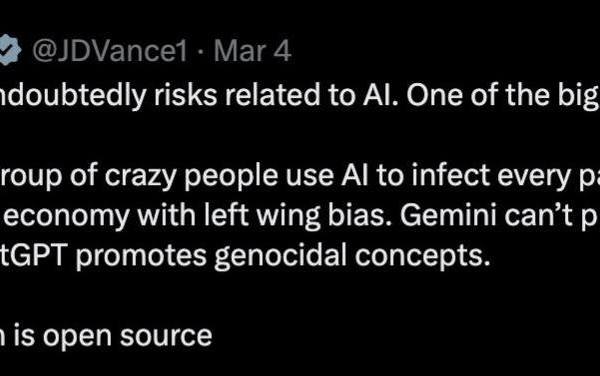Click the phrase 'left wing bias'

tap(297, 216)
